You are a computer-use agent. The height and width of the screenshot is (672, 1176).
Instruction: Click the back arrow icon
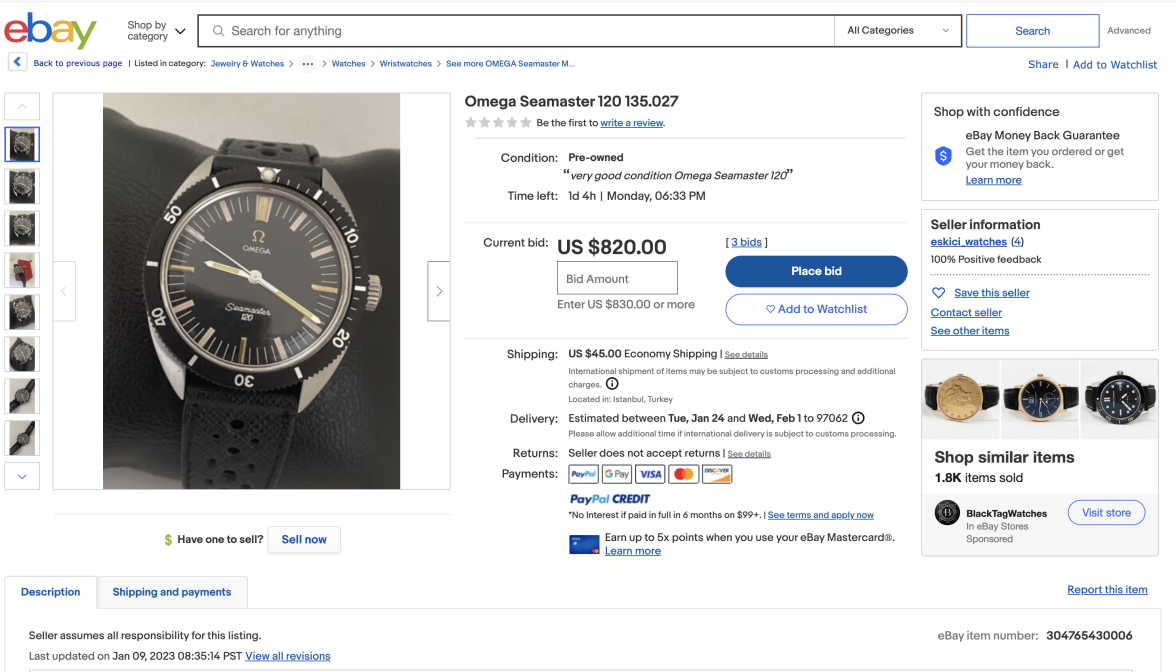tap(18, 63)
